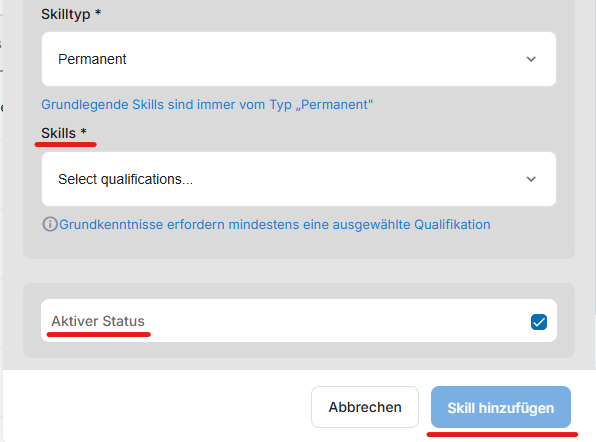The image size is (596, 442).
Task: Open the Select qualifications dropdown
Action: pos(299,179)
